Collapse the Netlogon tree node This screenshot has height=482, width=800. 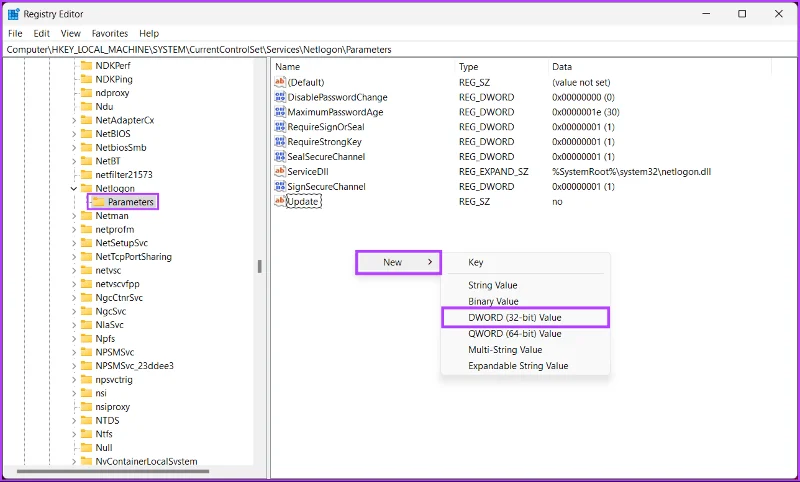[73, 188]
